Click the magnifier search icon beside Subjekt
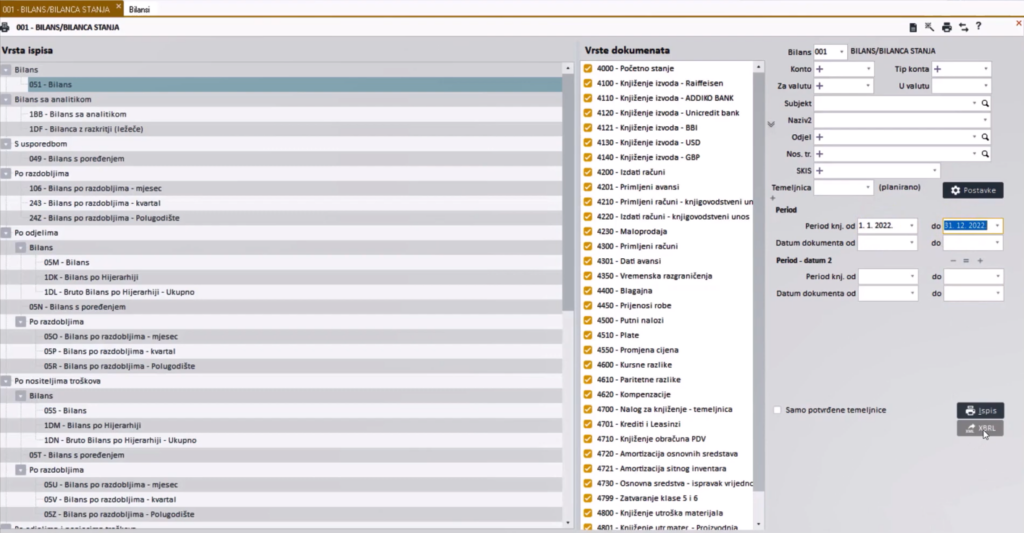Image resolution: width=1024 pixels, height=533 pixels. tap(984, 103)
